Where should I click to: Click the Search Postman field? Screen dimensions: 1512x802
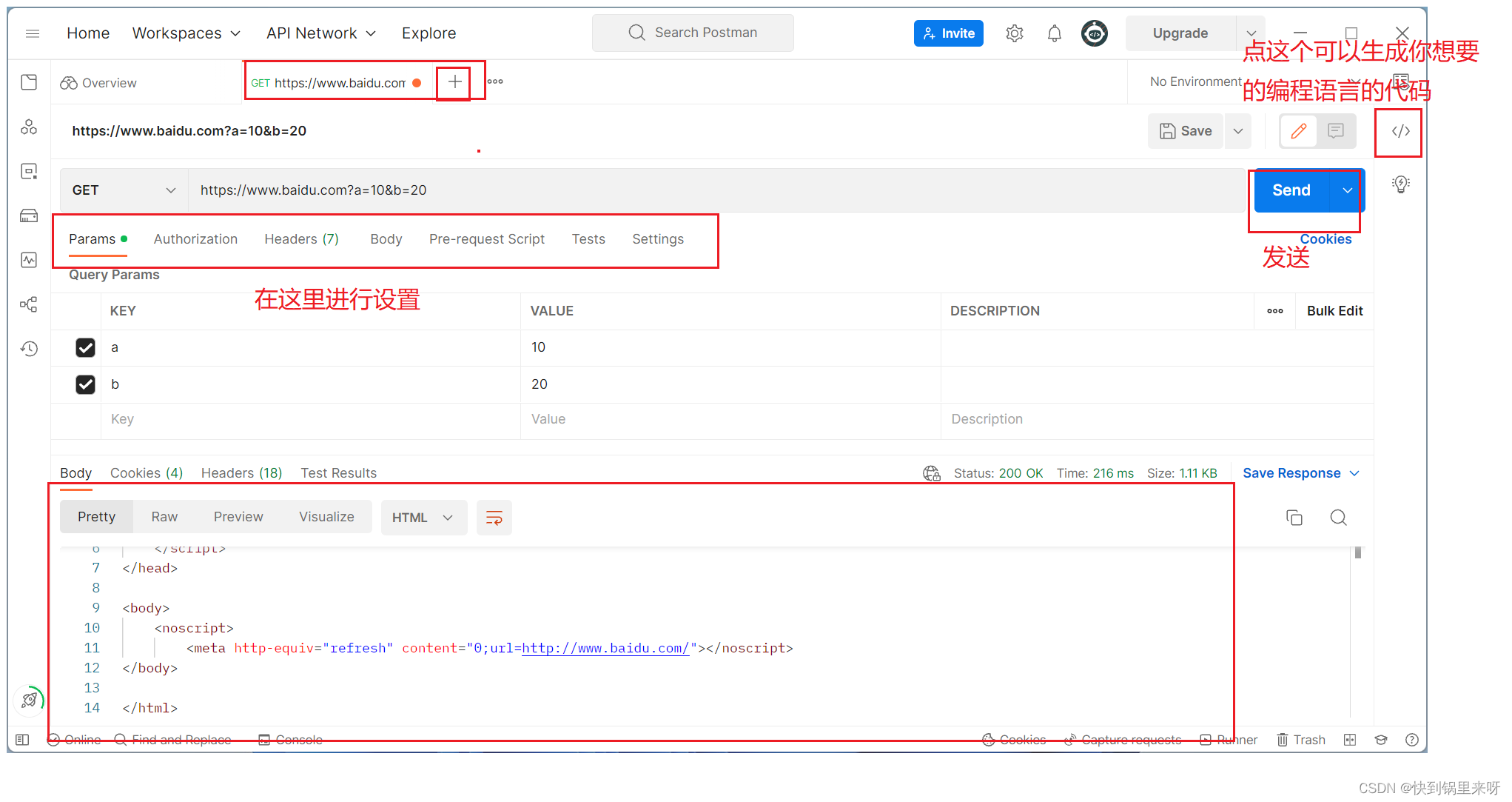click(x=693, y=33)
